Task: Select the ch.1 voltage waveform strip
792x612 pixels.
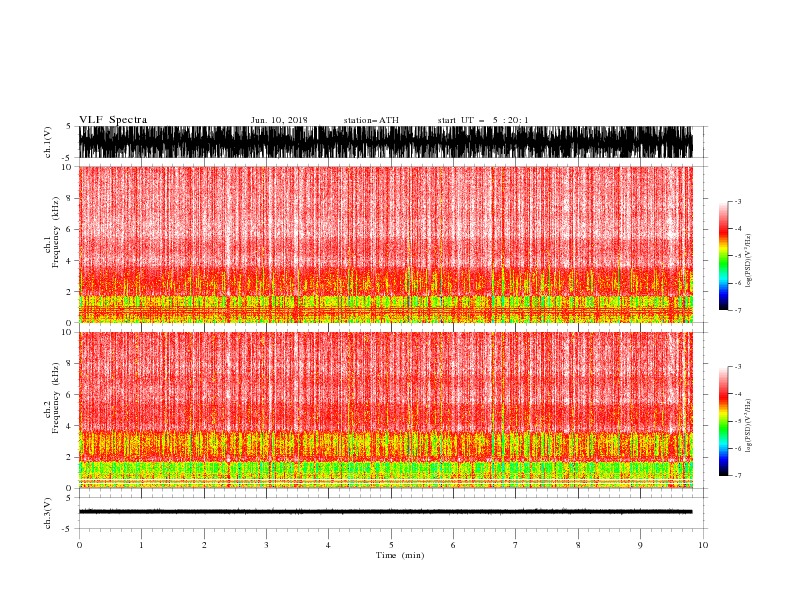Action: point(385,142)
